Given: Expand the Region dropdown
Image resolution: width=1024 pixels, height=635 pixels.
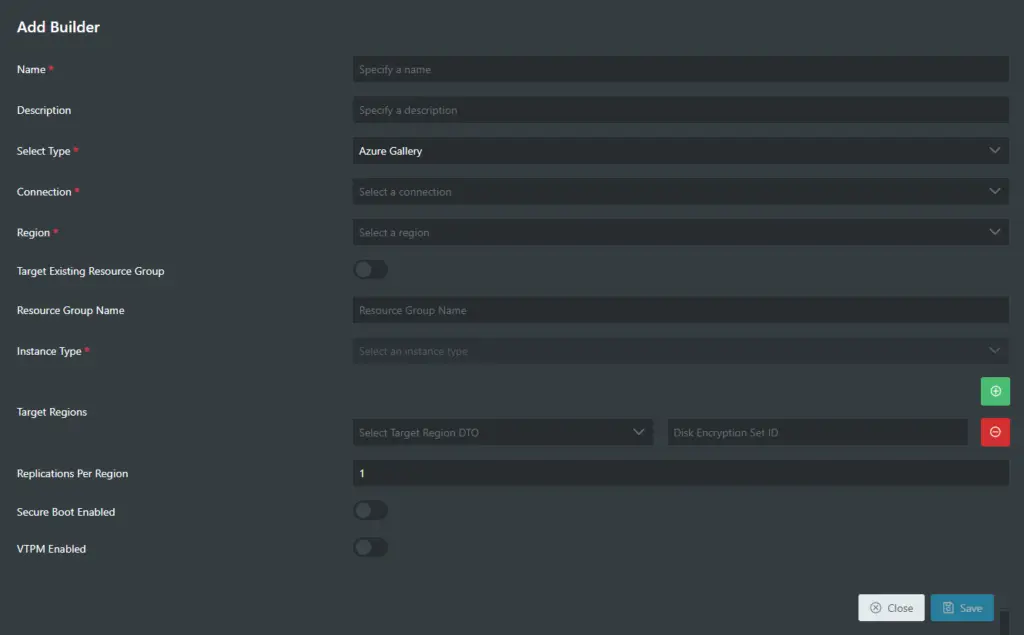Looking at the screenshot, I should 680,233.
